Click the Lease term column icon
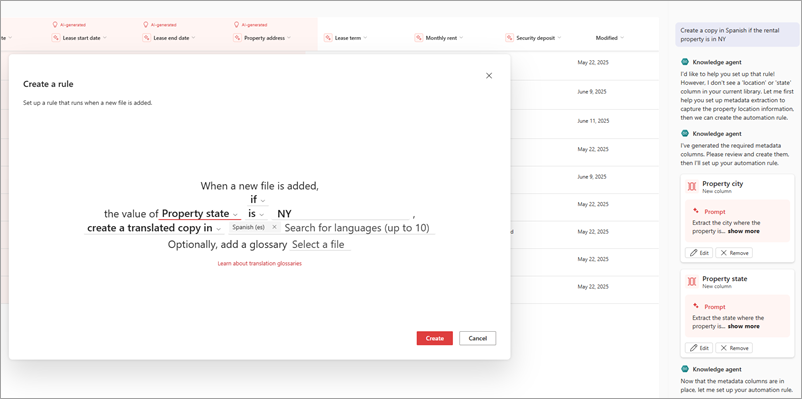This screenshot has height=399, width=802. point(328,38)
